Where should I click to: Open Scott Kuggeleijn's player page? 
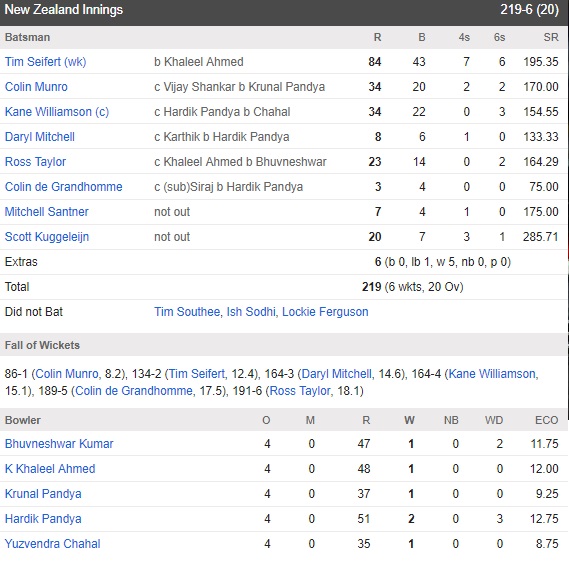point(47,237)
